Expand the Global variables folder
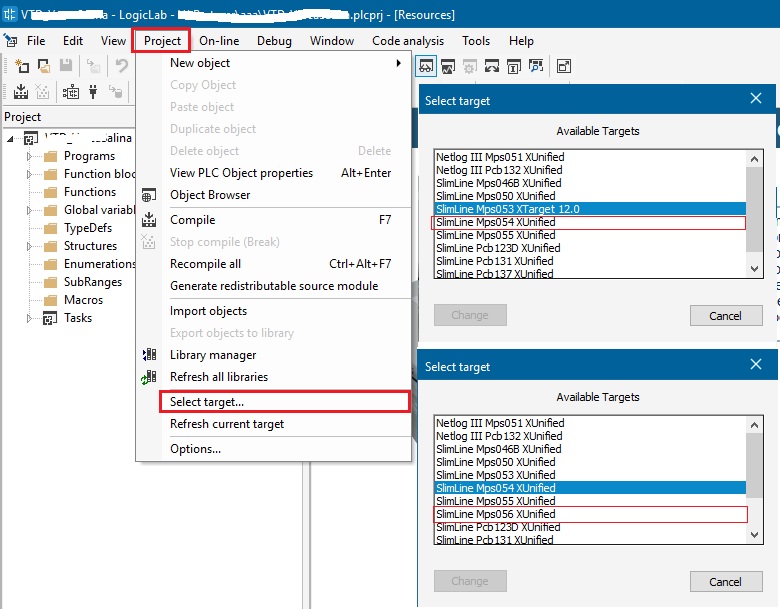 29,210
